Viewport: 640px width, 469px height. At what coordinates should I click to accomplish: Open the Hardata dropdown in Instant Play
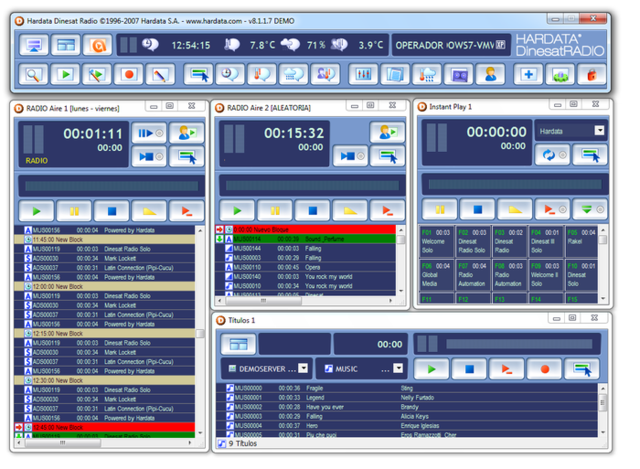pos(599,131)
